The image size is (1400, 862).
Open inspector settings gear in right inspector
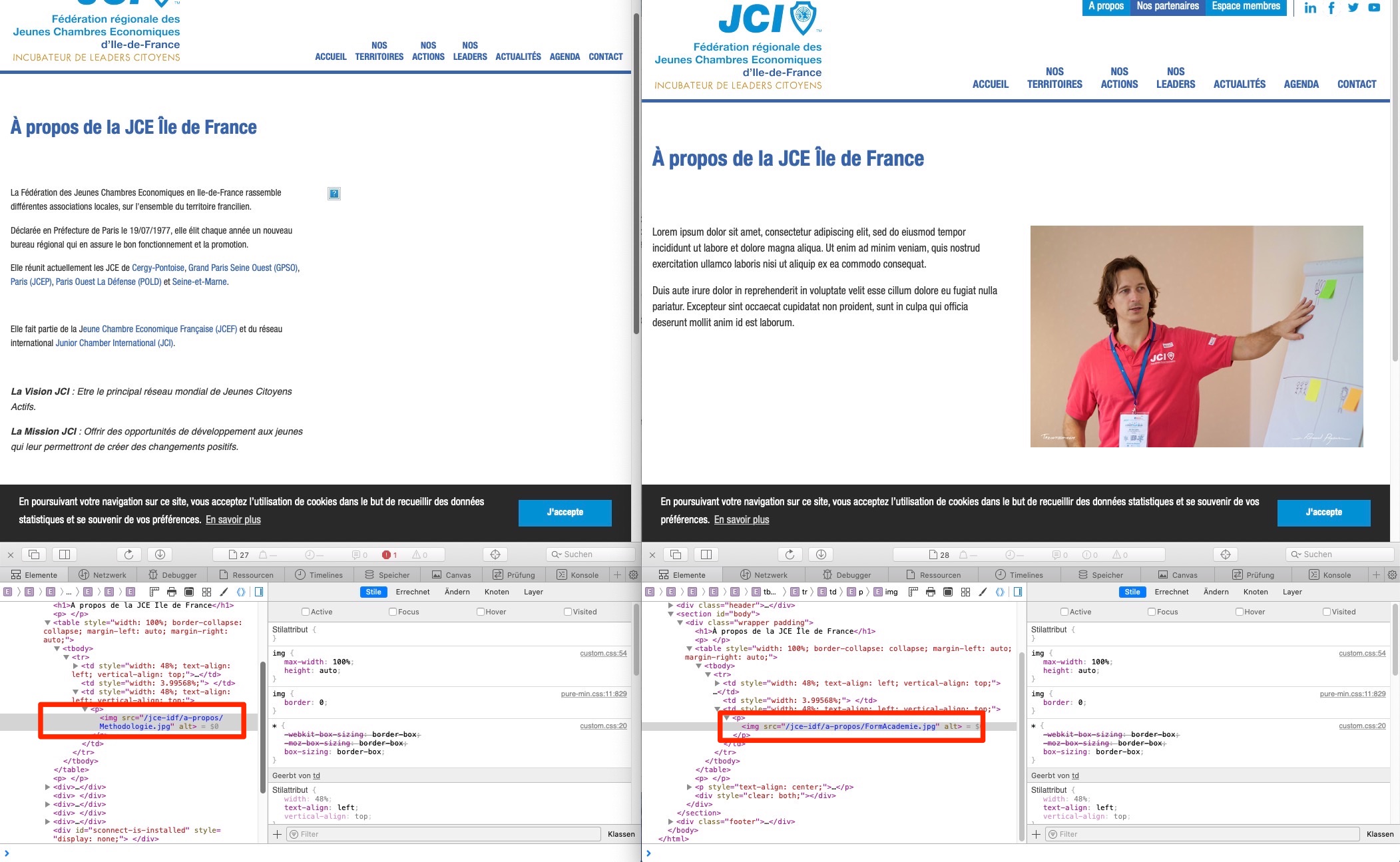(1391, 574)
